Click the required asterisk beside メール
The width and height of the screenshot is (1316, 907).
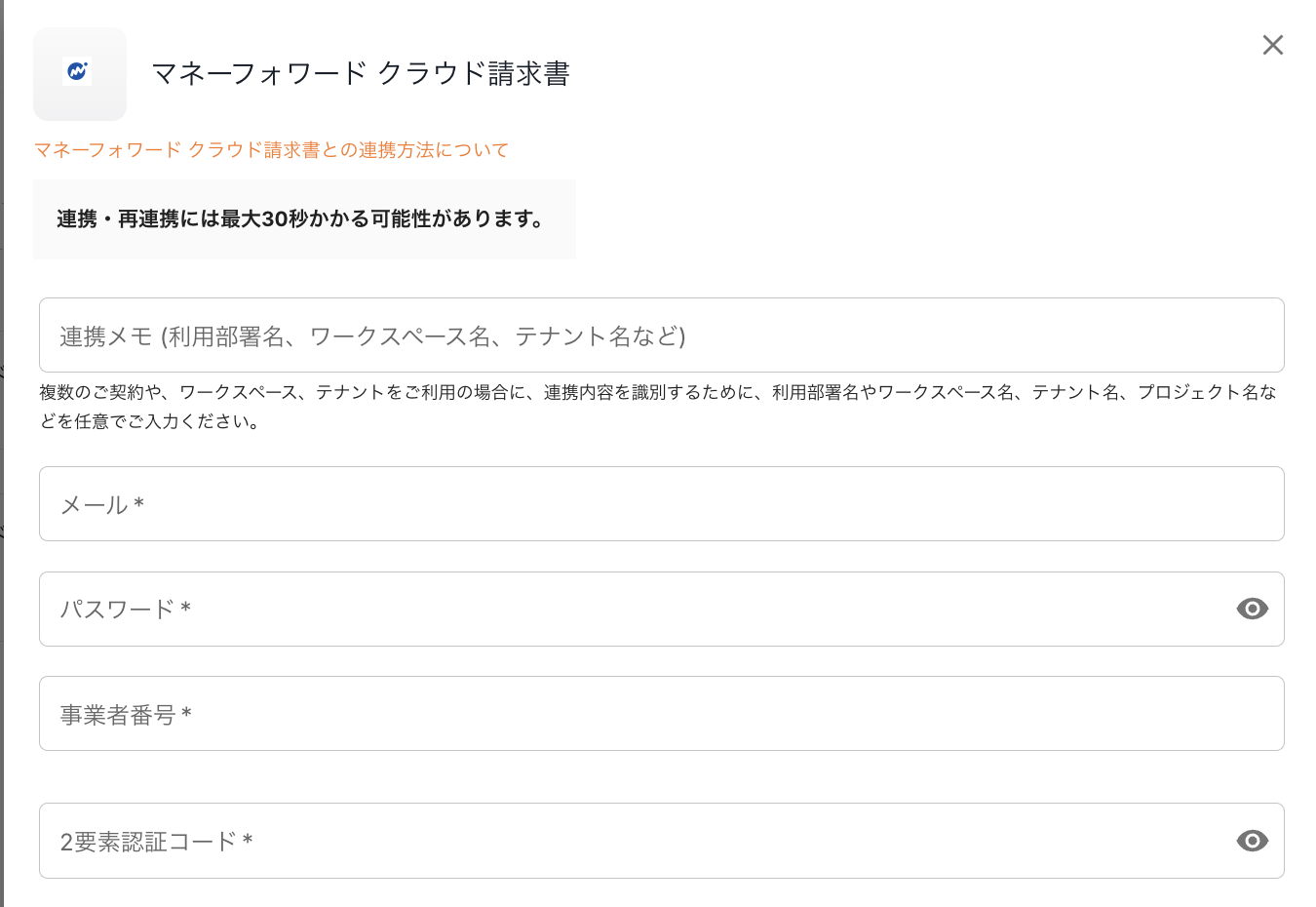(139, 504)
